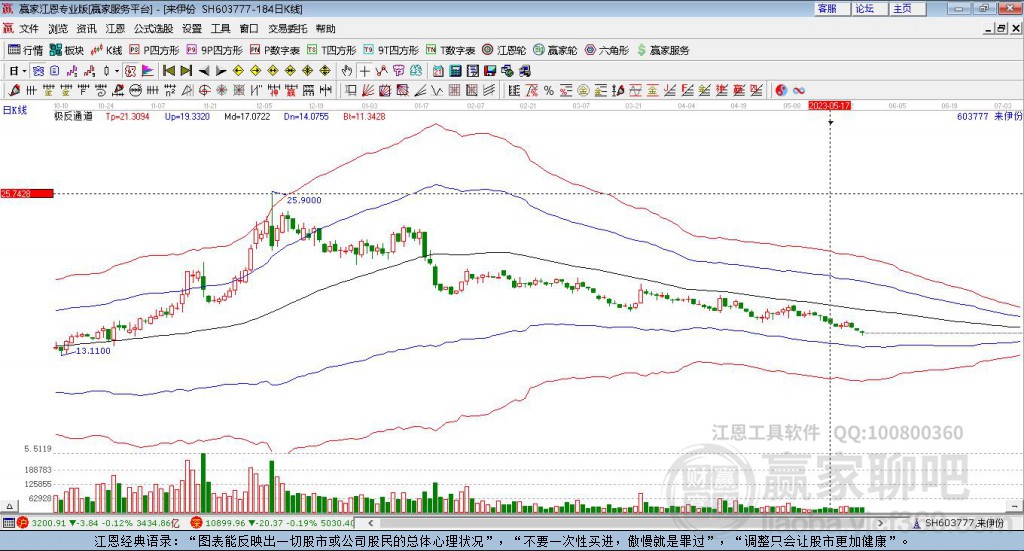
Task: Select the red fan lines tool
Action: tap(368, 90)
